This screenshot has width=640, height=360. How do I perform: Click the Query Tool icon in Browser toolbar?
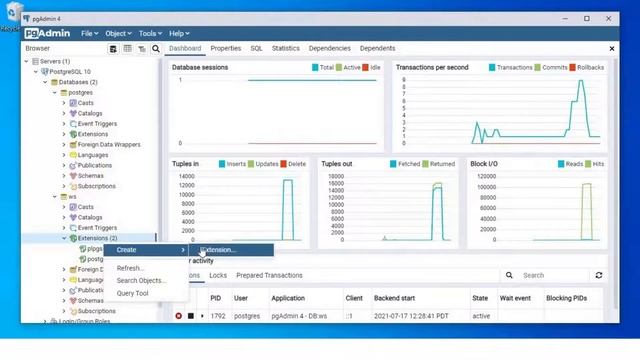point(113,49)
